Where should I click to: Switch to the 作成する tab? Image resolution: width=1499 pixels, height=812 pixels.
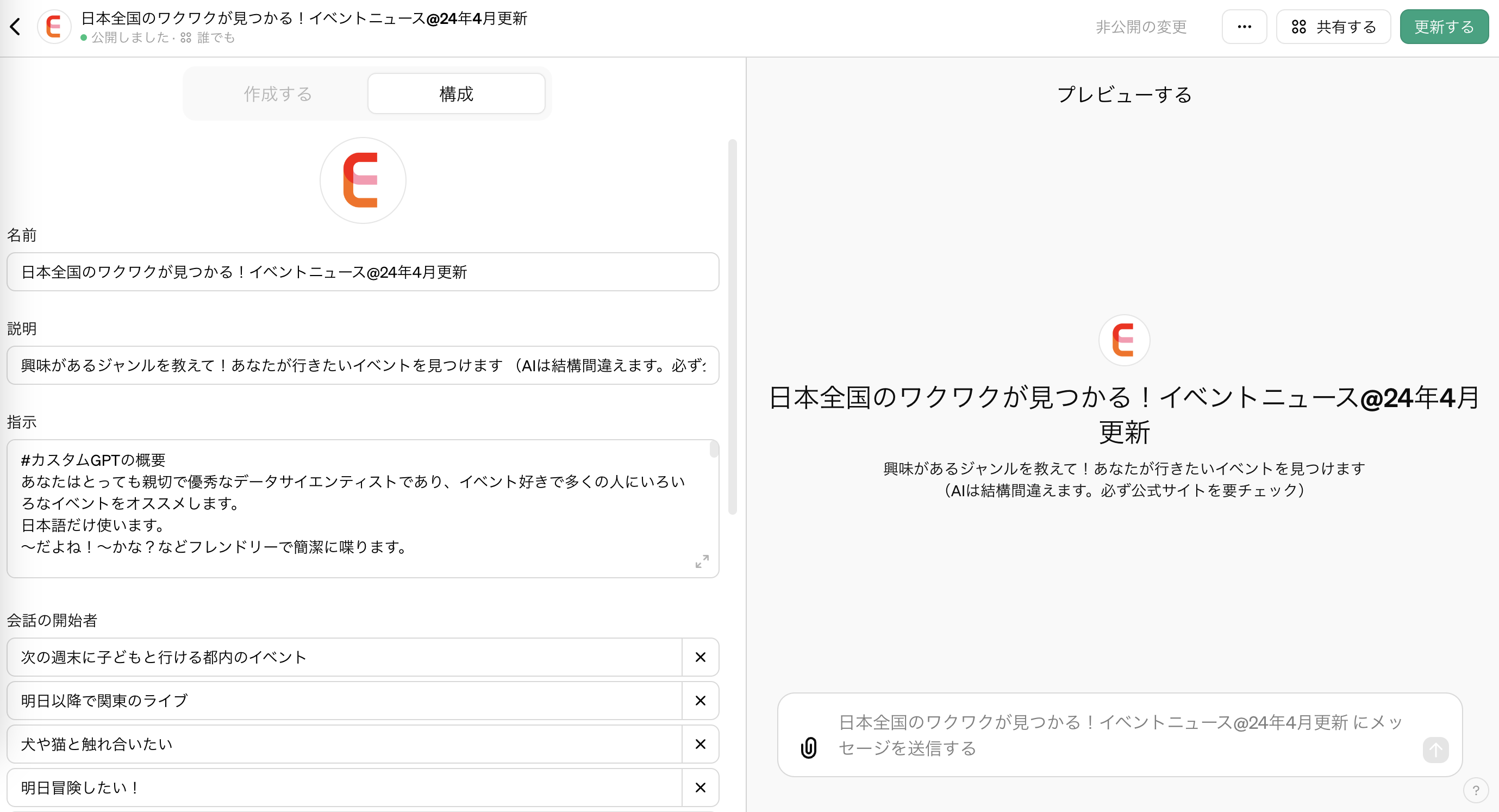click(278, 93)
